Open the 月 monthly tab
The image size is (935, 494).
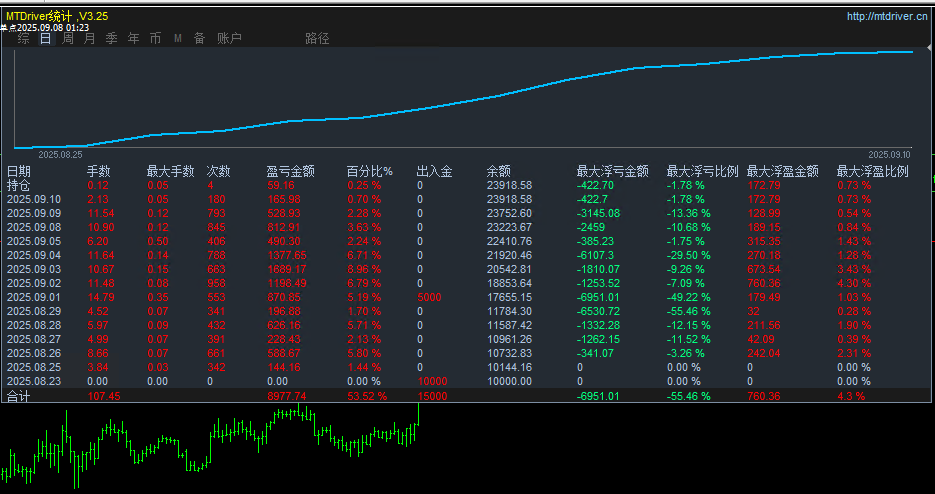pos(89,39)
